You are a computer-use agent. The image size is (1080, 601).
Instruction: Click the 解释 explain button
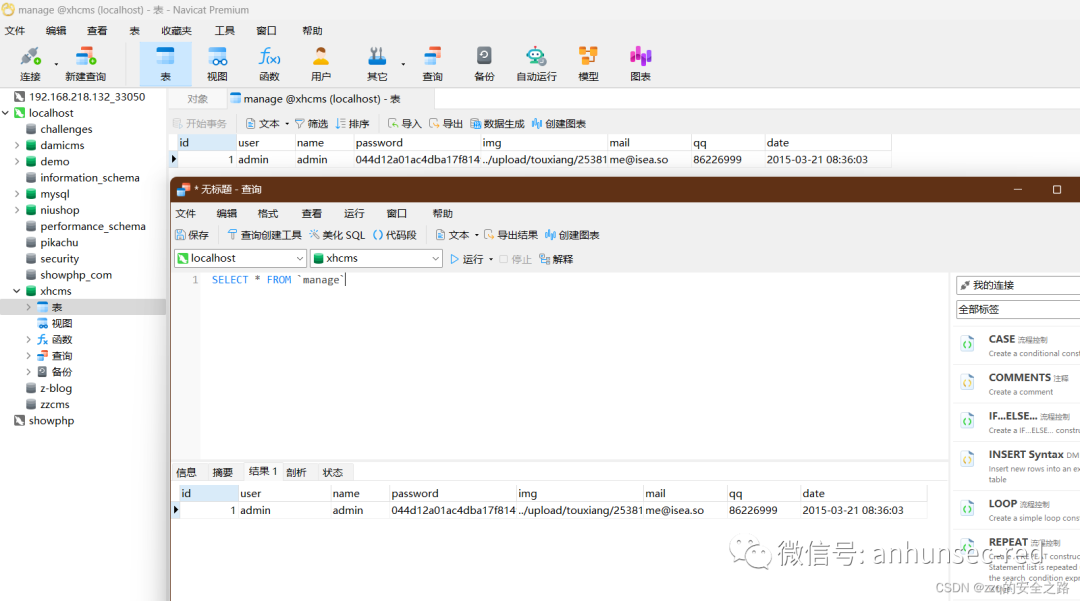(557, 260)
